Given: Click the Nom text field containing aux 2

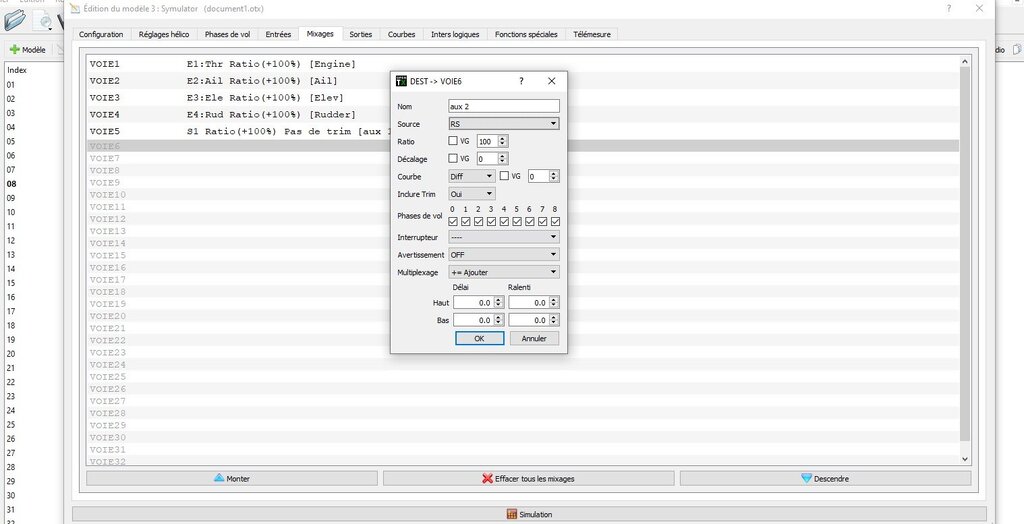Looking at the screenshot, I should [x=503, y=106].
